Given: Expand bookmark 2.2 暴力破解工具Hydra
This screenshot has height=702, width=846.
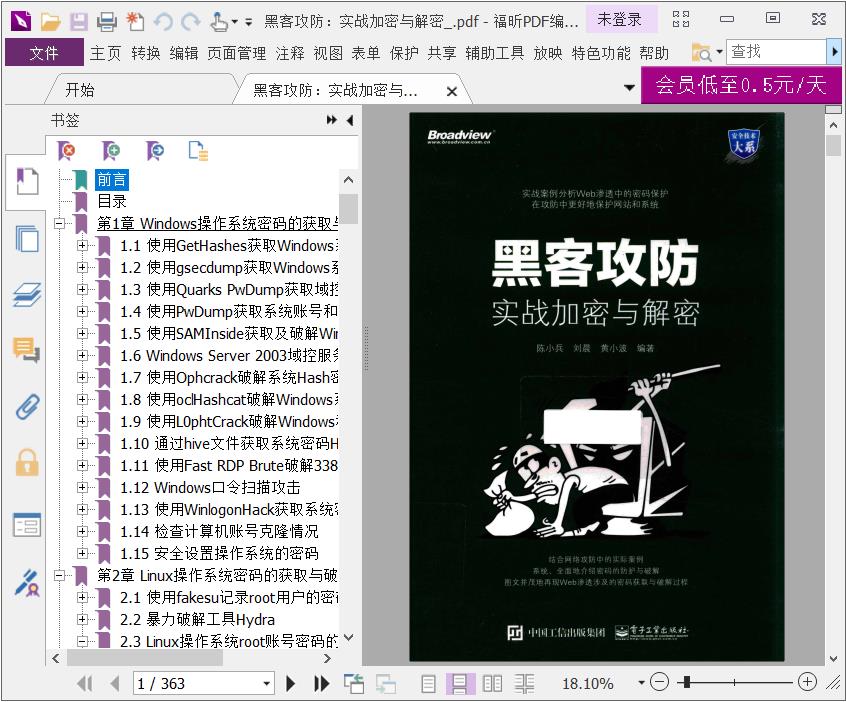Looking at the screenshot, I should [82, 619].
